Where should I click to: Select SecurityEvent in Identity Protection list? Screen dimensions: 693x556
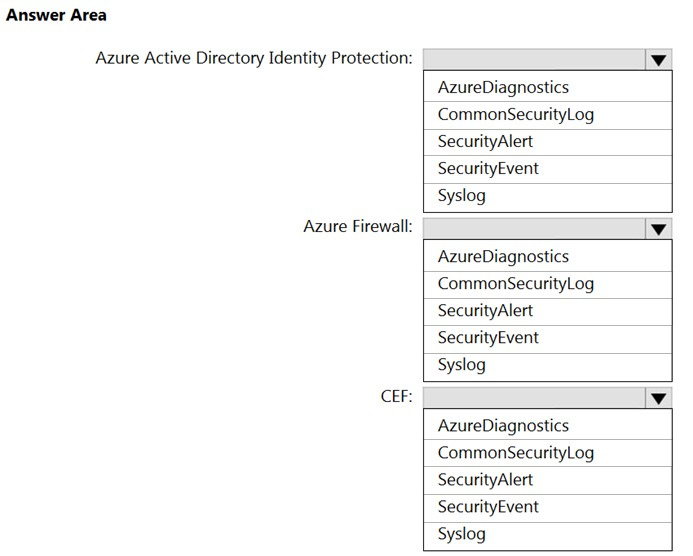[488, 168]
